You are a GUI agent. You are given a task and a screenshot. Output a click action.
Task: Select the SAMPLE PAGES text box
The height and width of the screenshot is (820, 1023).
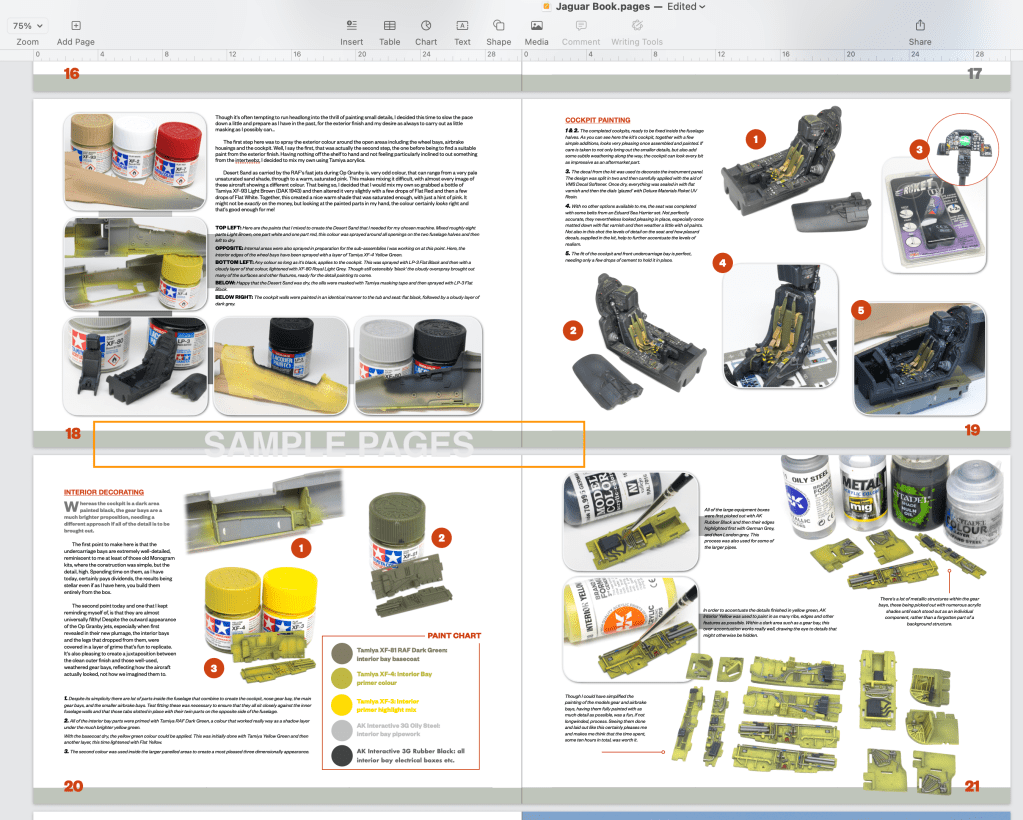339,444
